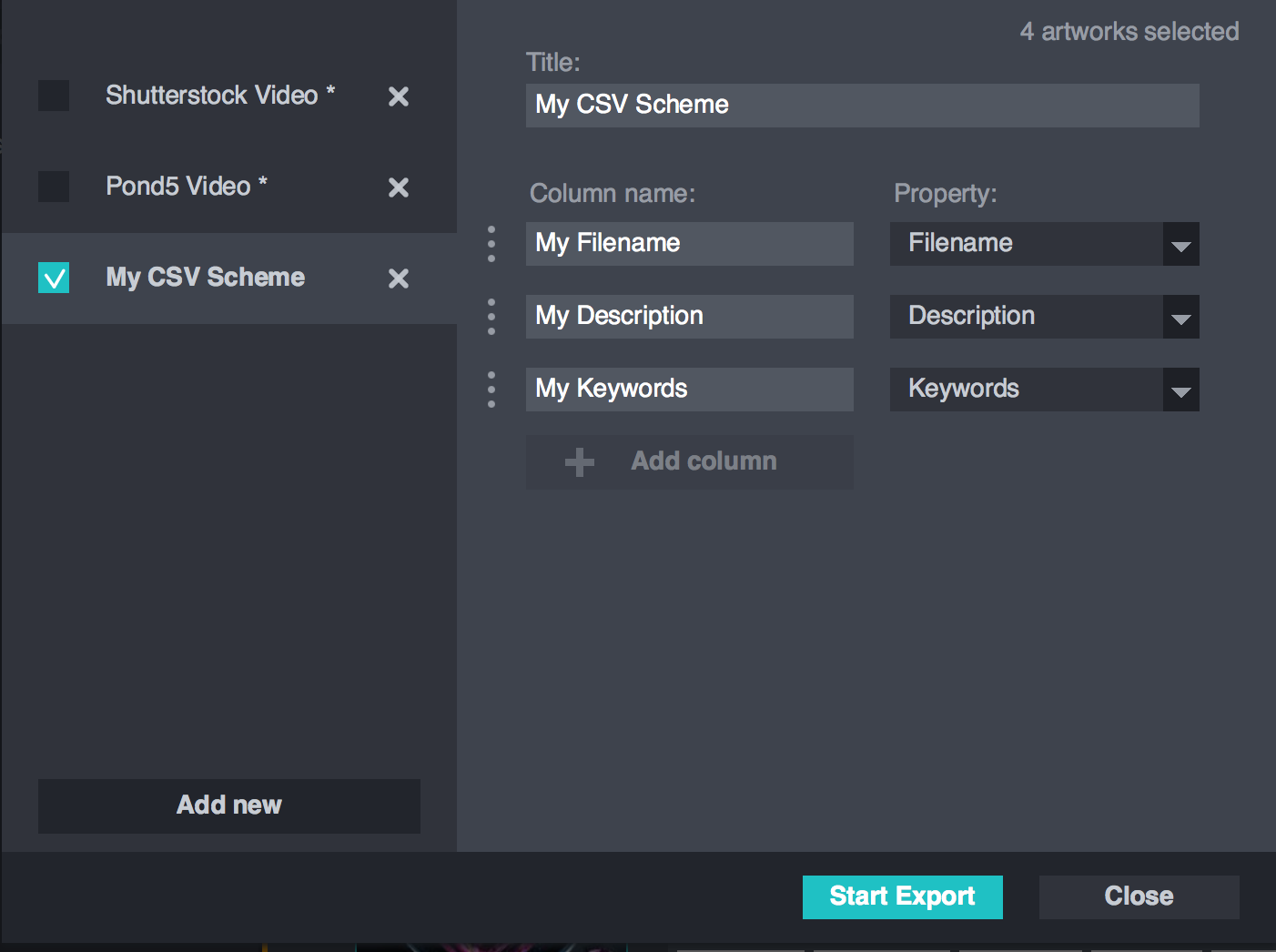Viewport: 1276px width, 952px height.
Task: Grab the drag handle beside My Keywords
Action: click(491, 389)
